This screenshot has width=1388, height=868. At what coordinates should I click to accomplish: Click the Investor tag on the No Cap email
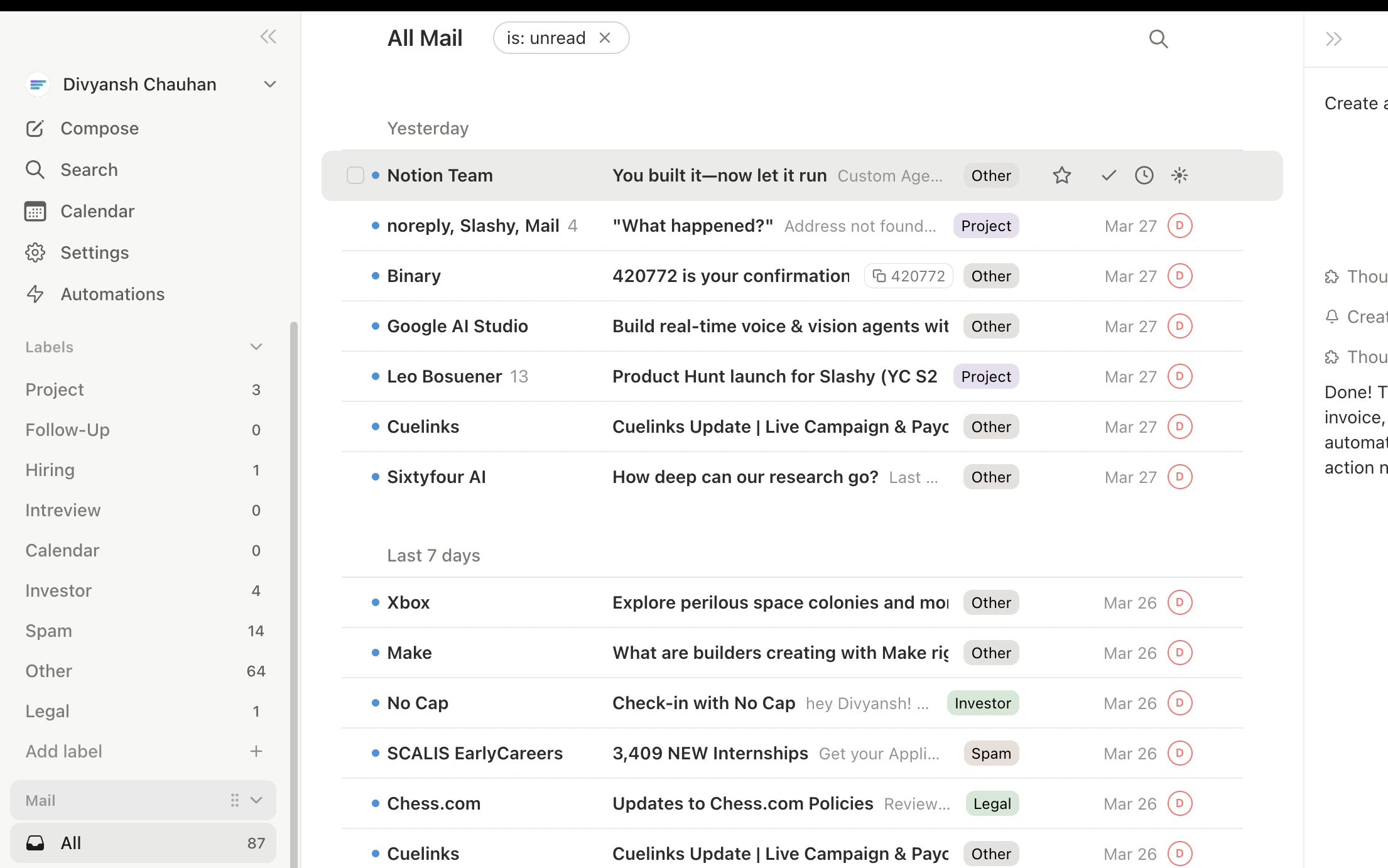[983, 703]
